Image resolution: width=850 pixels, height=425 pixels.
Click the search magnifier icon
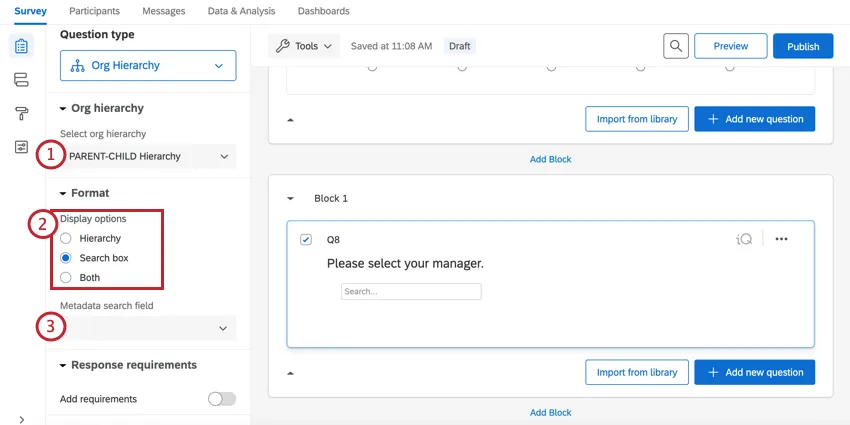point(677,46)
